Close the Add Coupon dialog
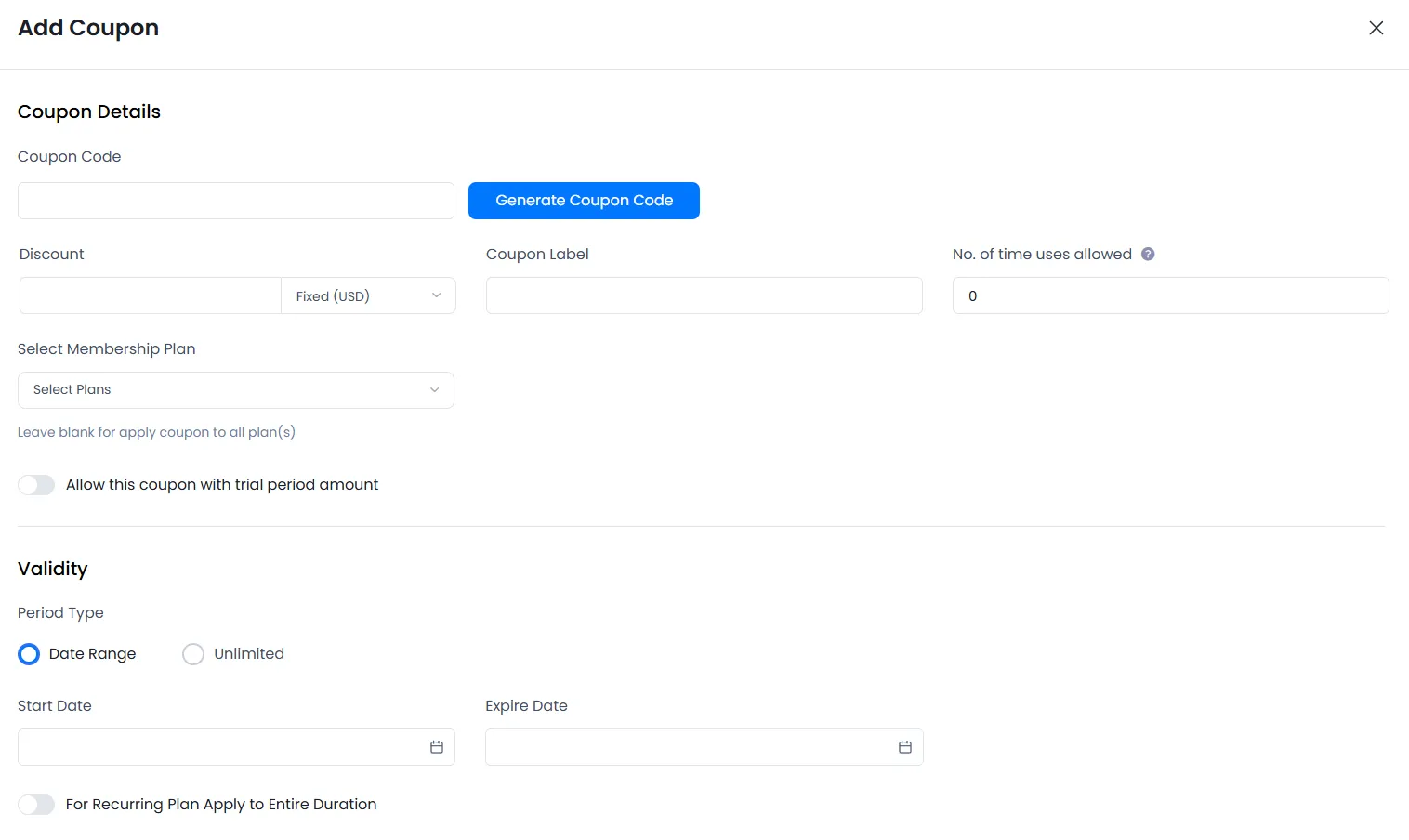Image resolution: width=1409 pixels, height=840 pixels. (1376, 28)
